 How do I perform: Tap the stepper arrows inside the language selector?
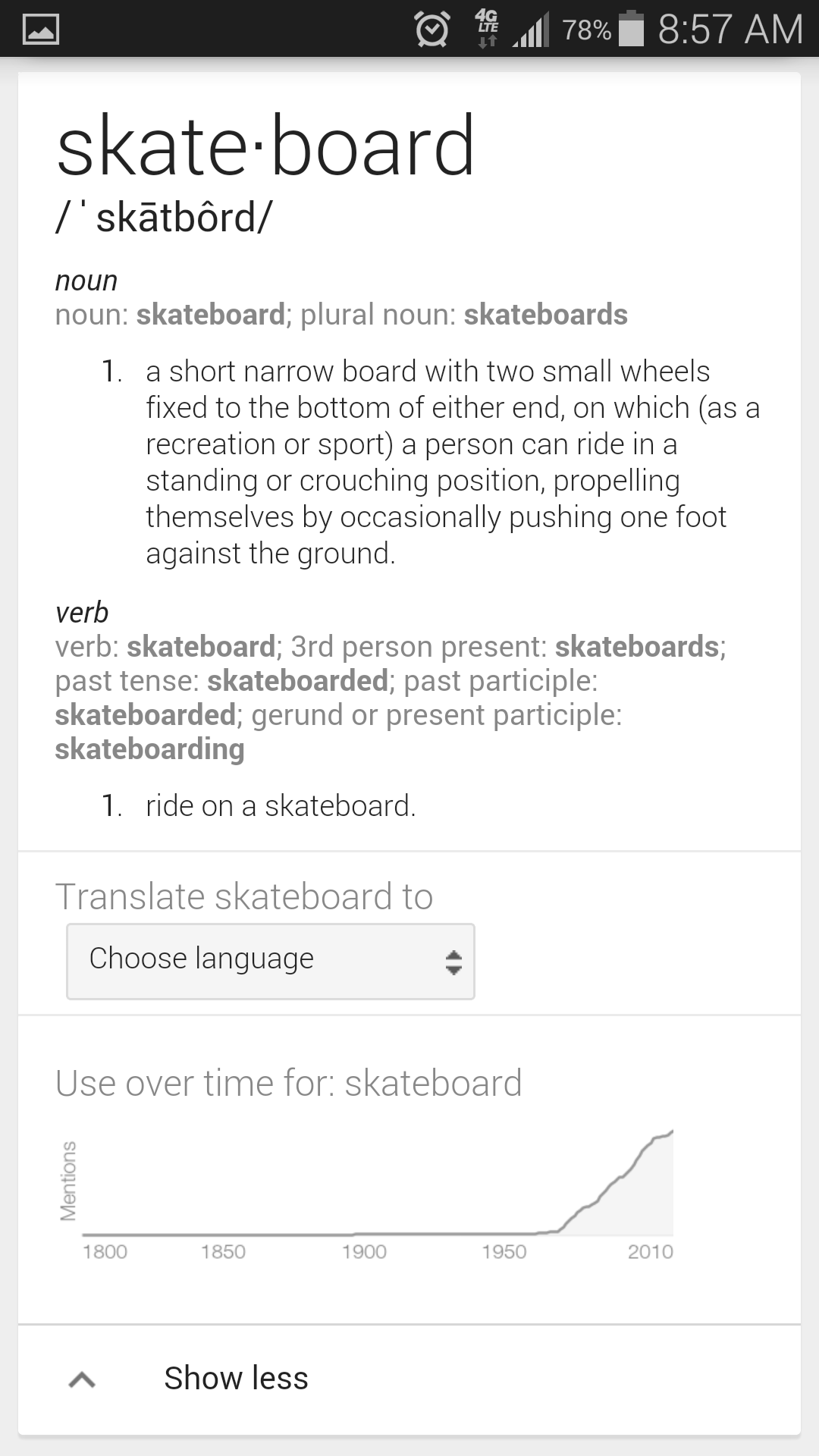point(452,961)
